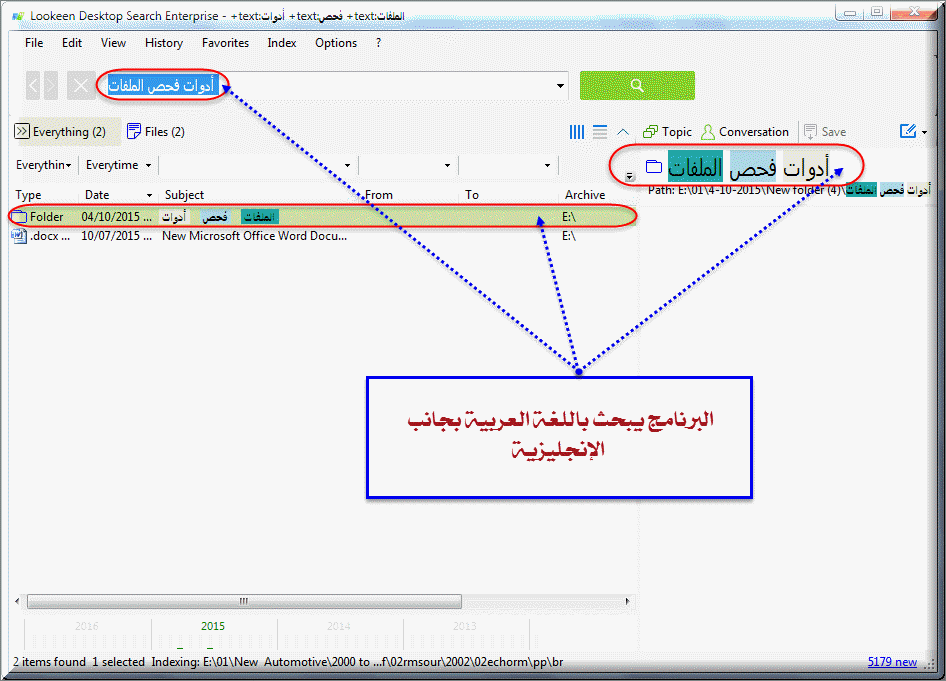Viewport: 946px width, 681px height.
Task: Sort results by the Date column header
Action: click(97, 195)
